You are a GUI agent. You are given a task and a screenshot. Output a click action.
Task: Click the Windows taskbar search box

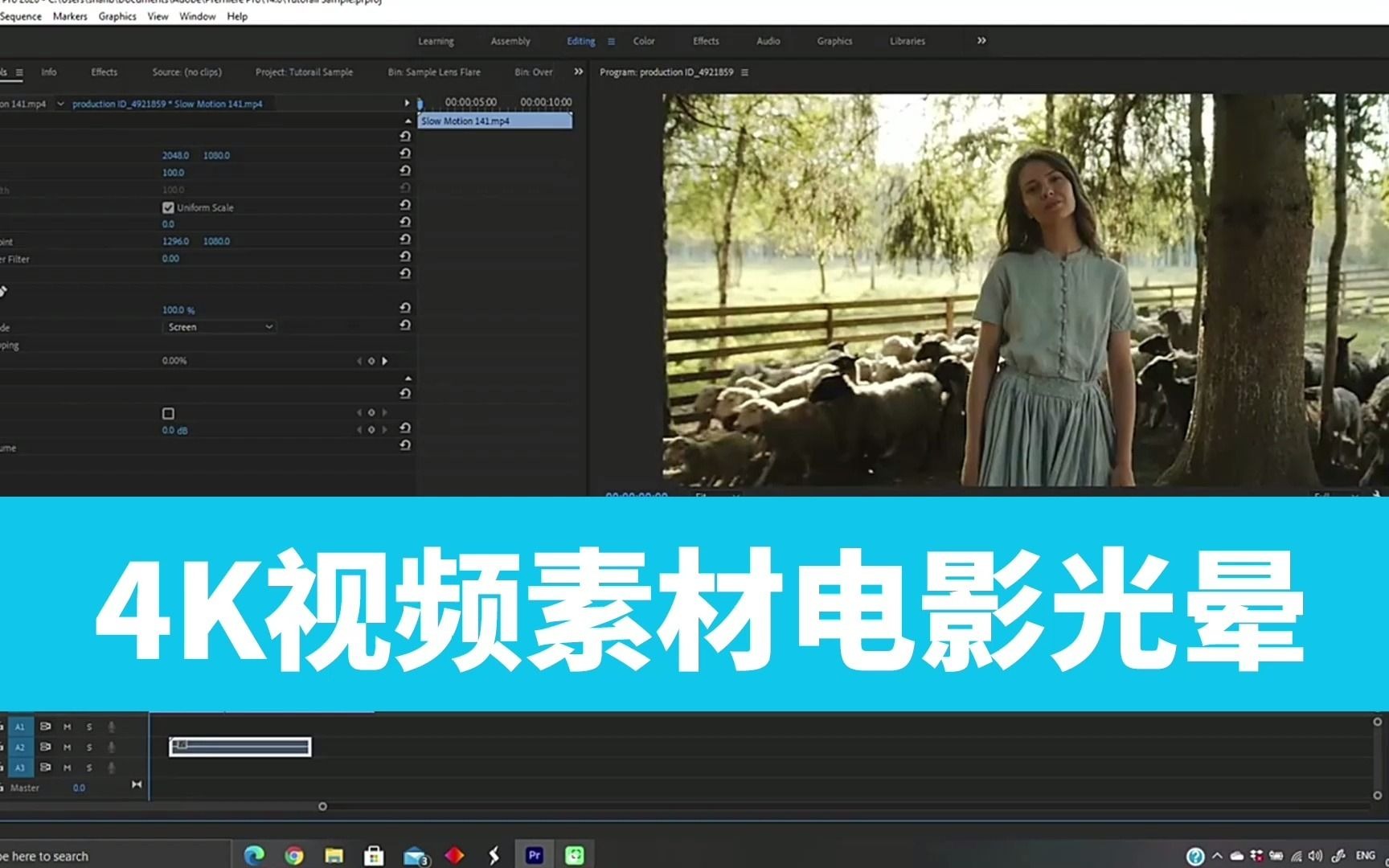click(114, 856)
